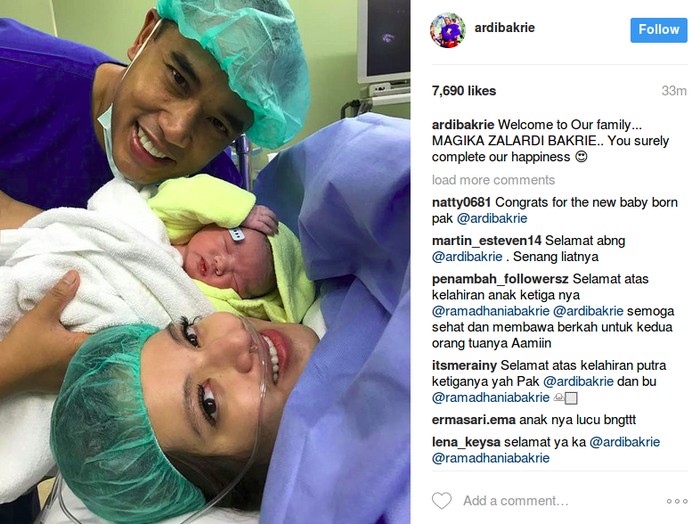
Task: View the 7,690 likes list
Action: pyautogui.click(x=464, y=91)
